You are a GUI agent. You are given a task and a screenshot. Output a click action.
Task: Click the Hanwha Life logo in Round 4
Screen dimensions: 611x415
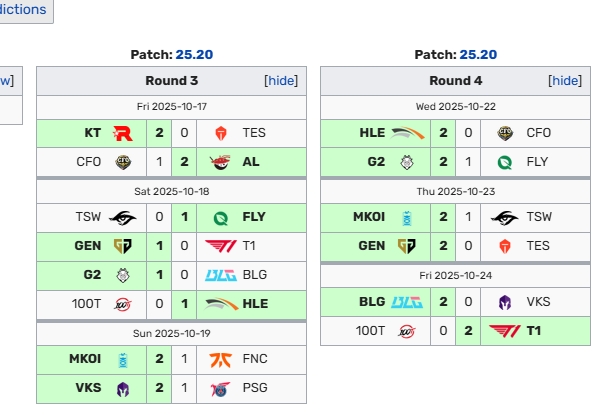[406, 133]
